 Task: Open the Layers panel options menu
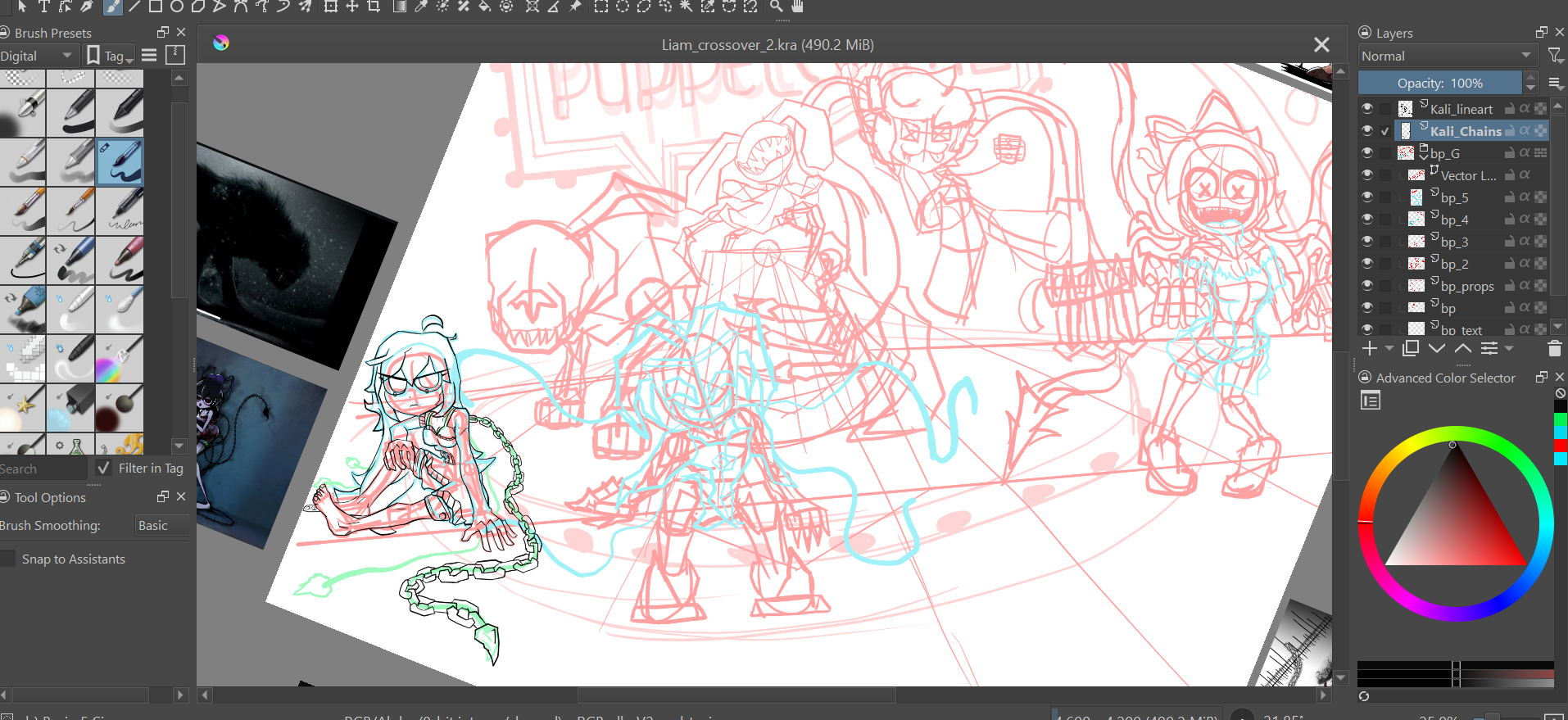(x=1555, y=83)
